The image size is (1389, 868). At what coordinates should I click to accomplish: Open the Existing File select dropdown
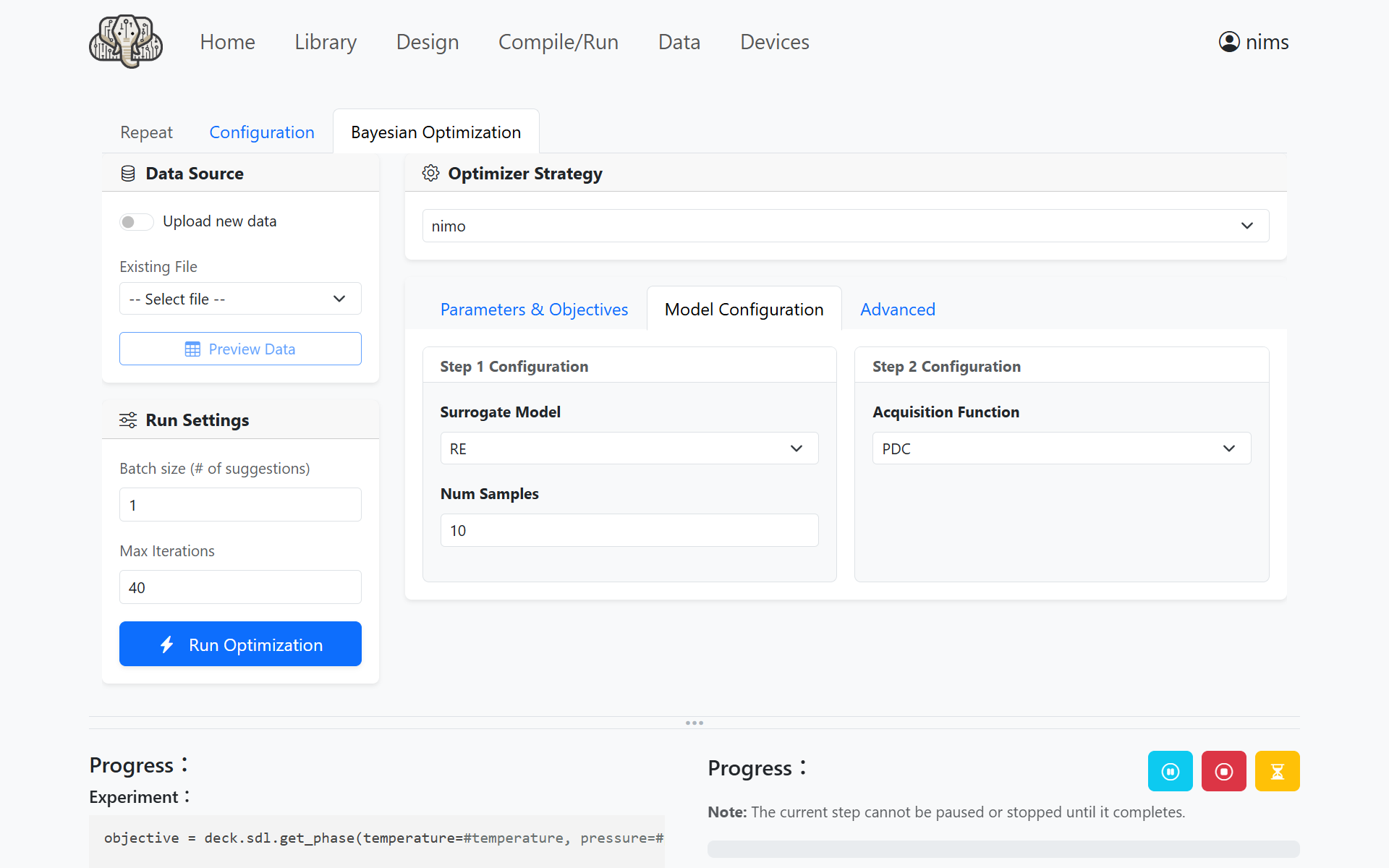click(x=240, y=299)
